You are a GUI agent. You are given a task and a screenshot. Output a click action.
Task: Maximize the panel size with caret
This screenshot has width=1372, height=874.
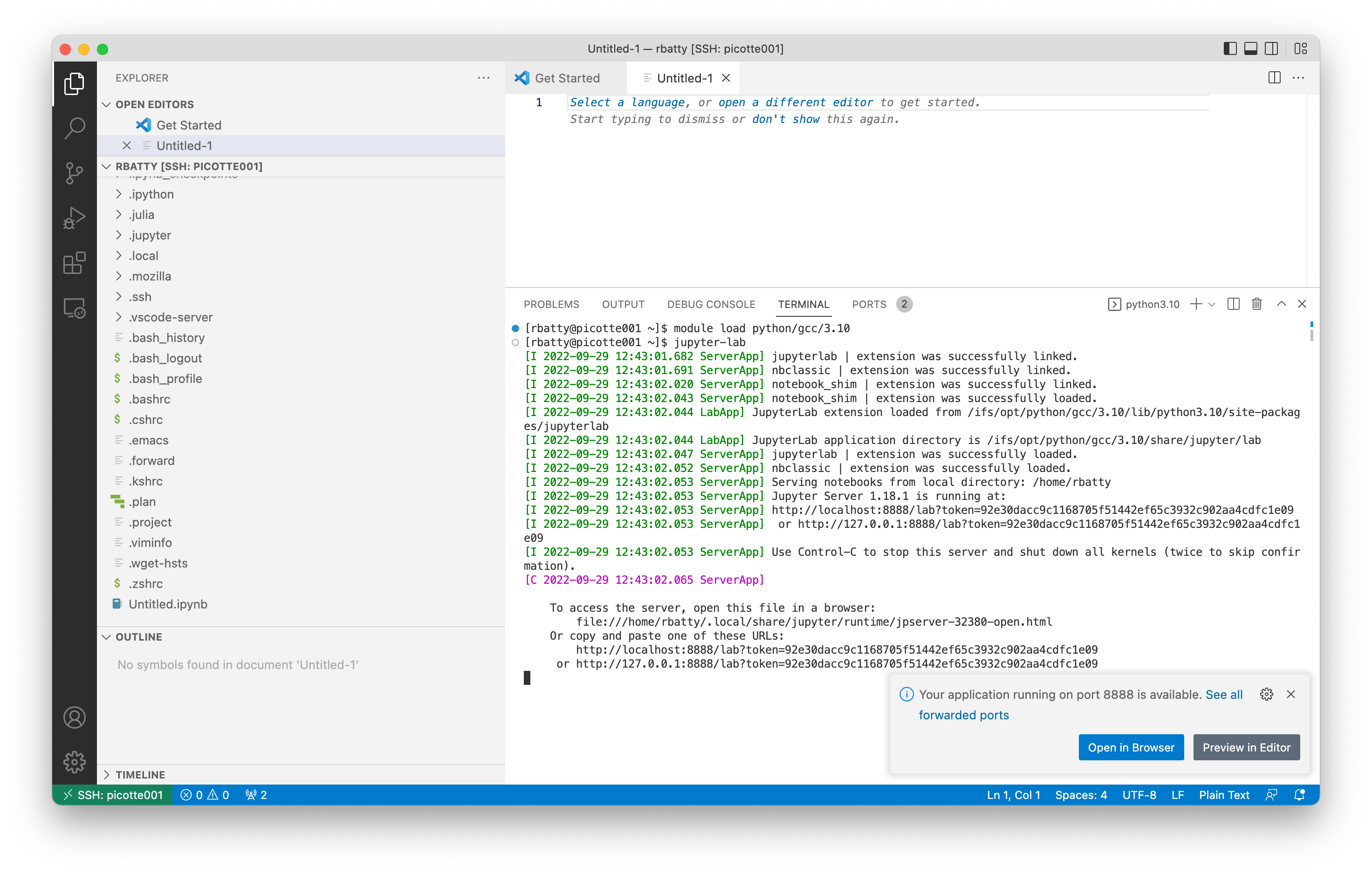[x=1281, y=304]
